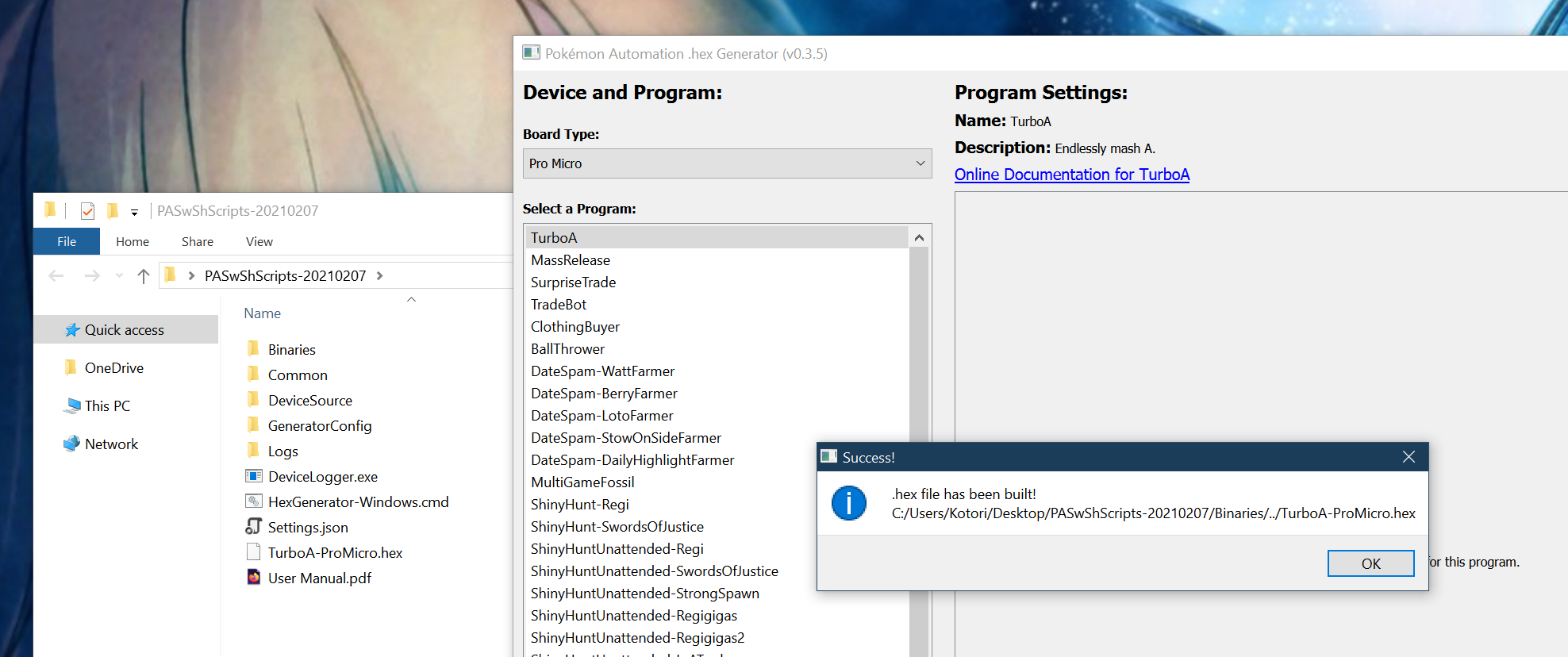The width and height of the screenshot is (1568, 657).
Task: Select TurboA in the program list
Action: pyautogui.click(x=717, y=237)
